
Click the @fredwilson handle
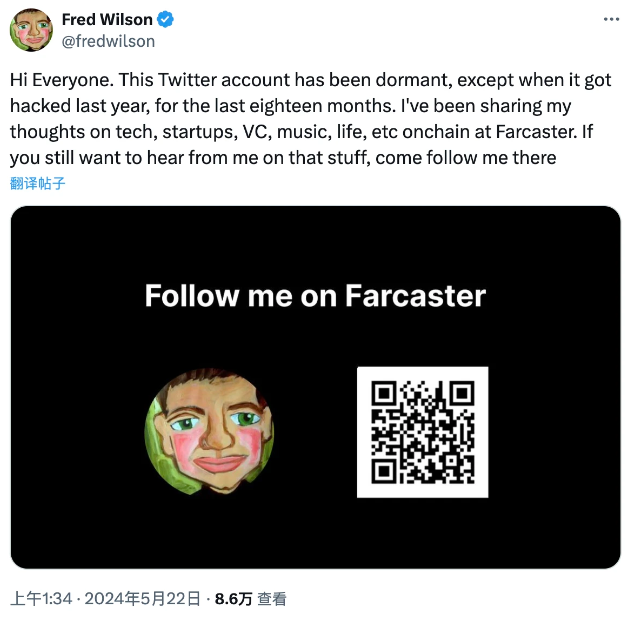108,41
